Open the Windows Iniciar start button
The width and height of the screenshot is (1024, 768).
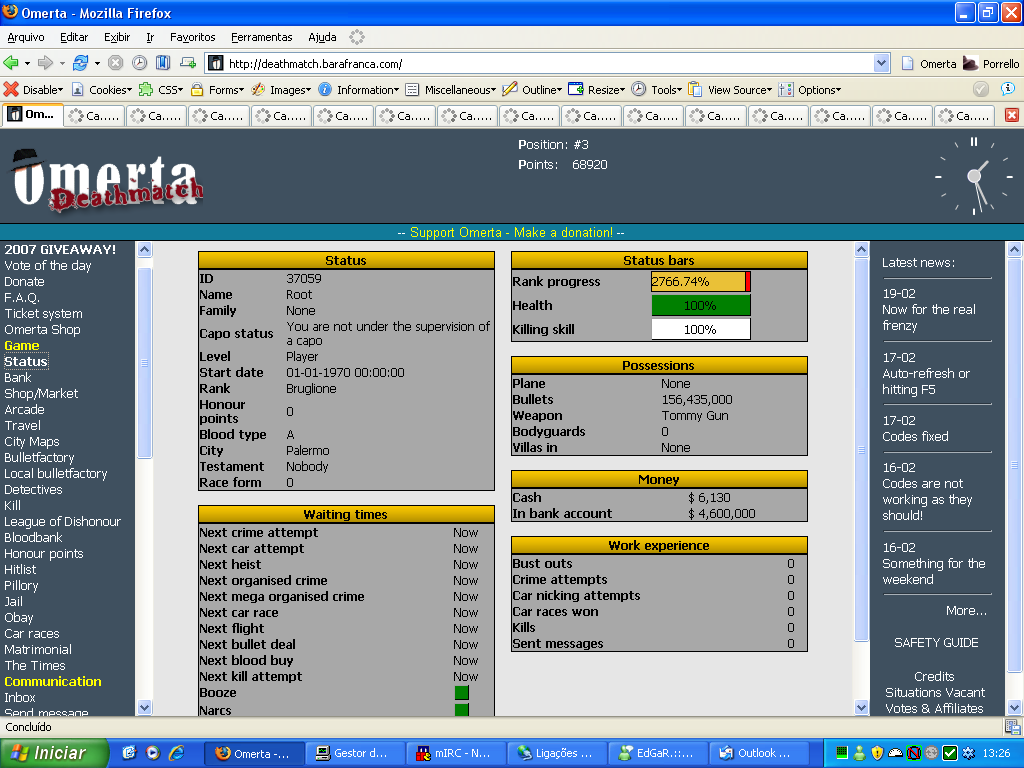click(53, 753)
